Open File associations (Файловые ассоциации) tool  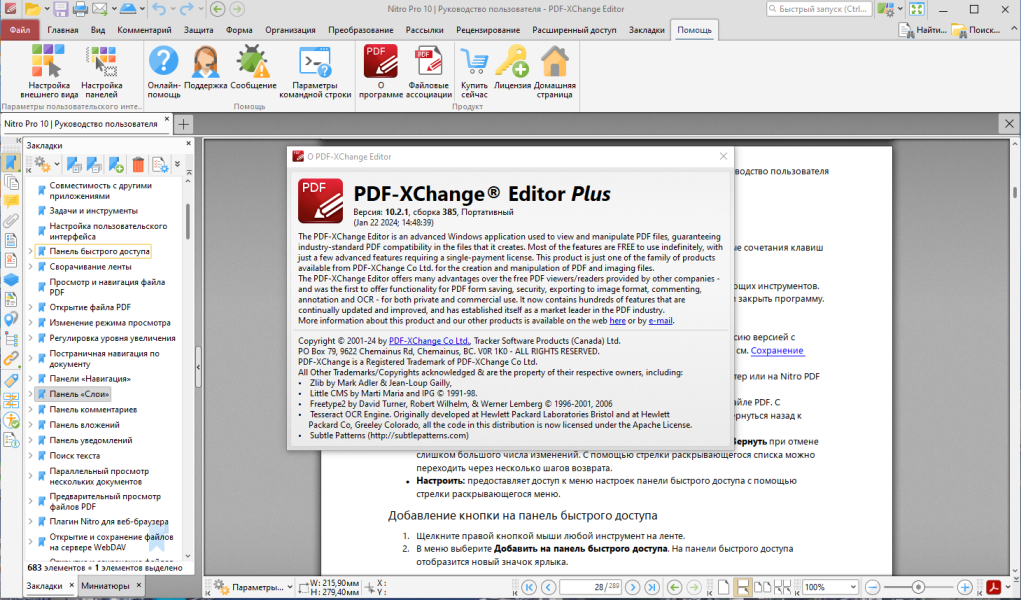(x=428, y=71)
